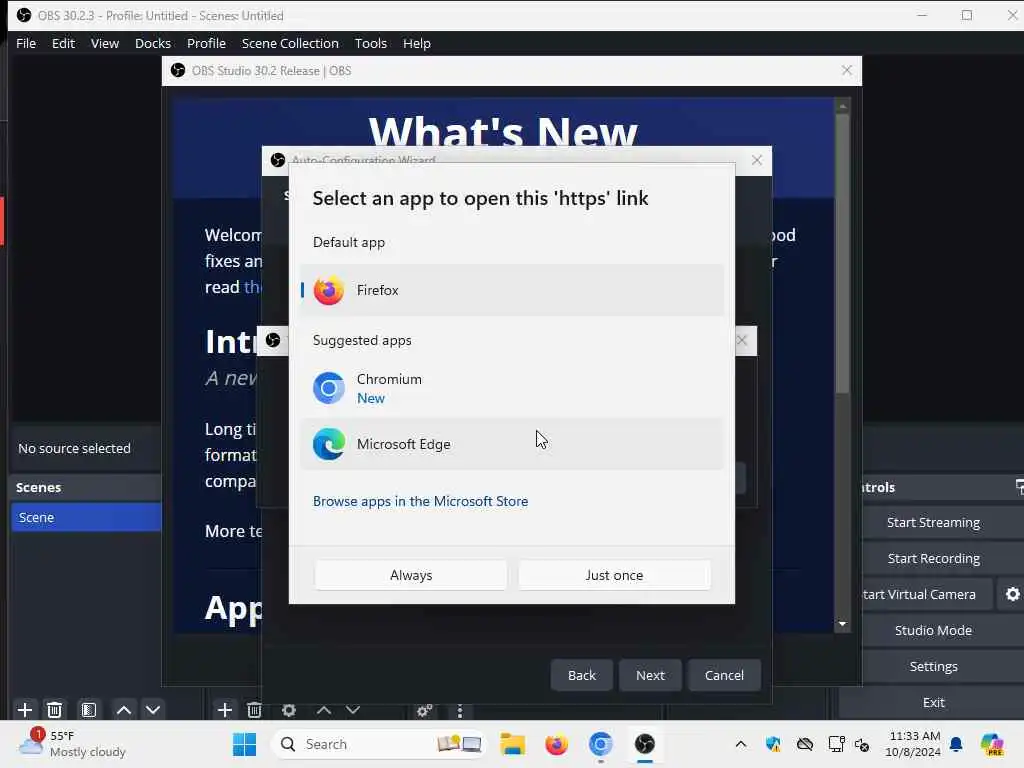Click scrollbar down arrow in What's New window
The width and height of the screenshot is (1024, 768).
(x=842, y=624)
